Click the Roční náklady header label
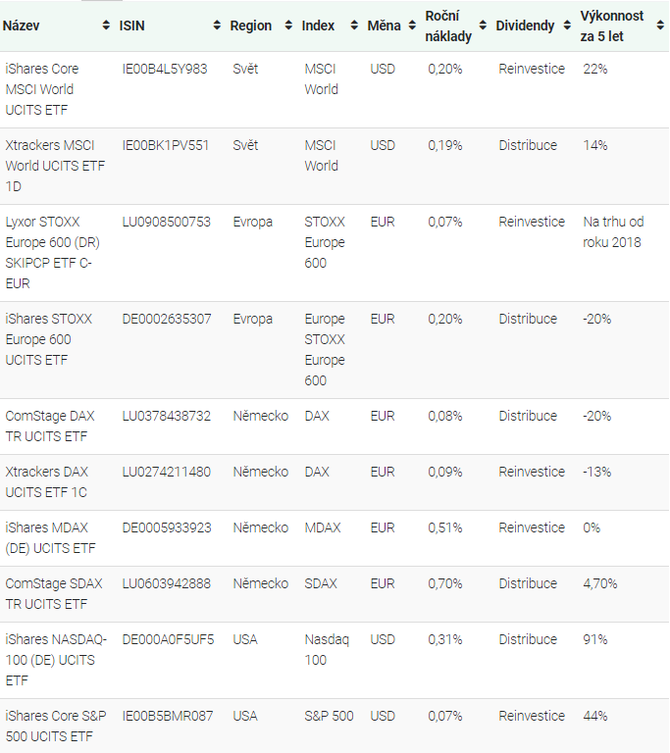Viewport: 670px width, 753px height. (x=448, y=26)
